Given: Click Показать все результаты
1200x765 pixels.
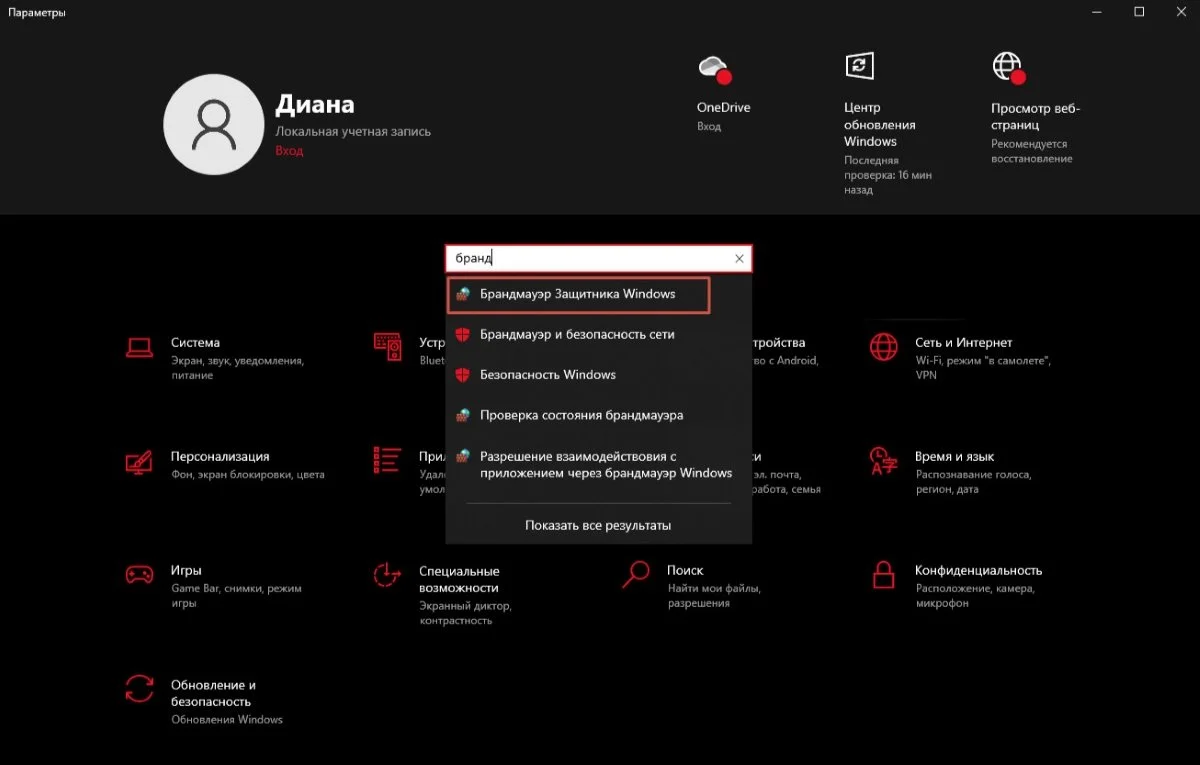Looking at the screenshot, I should tap(598, 525).
